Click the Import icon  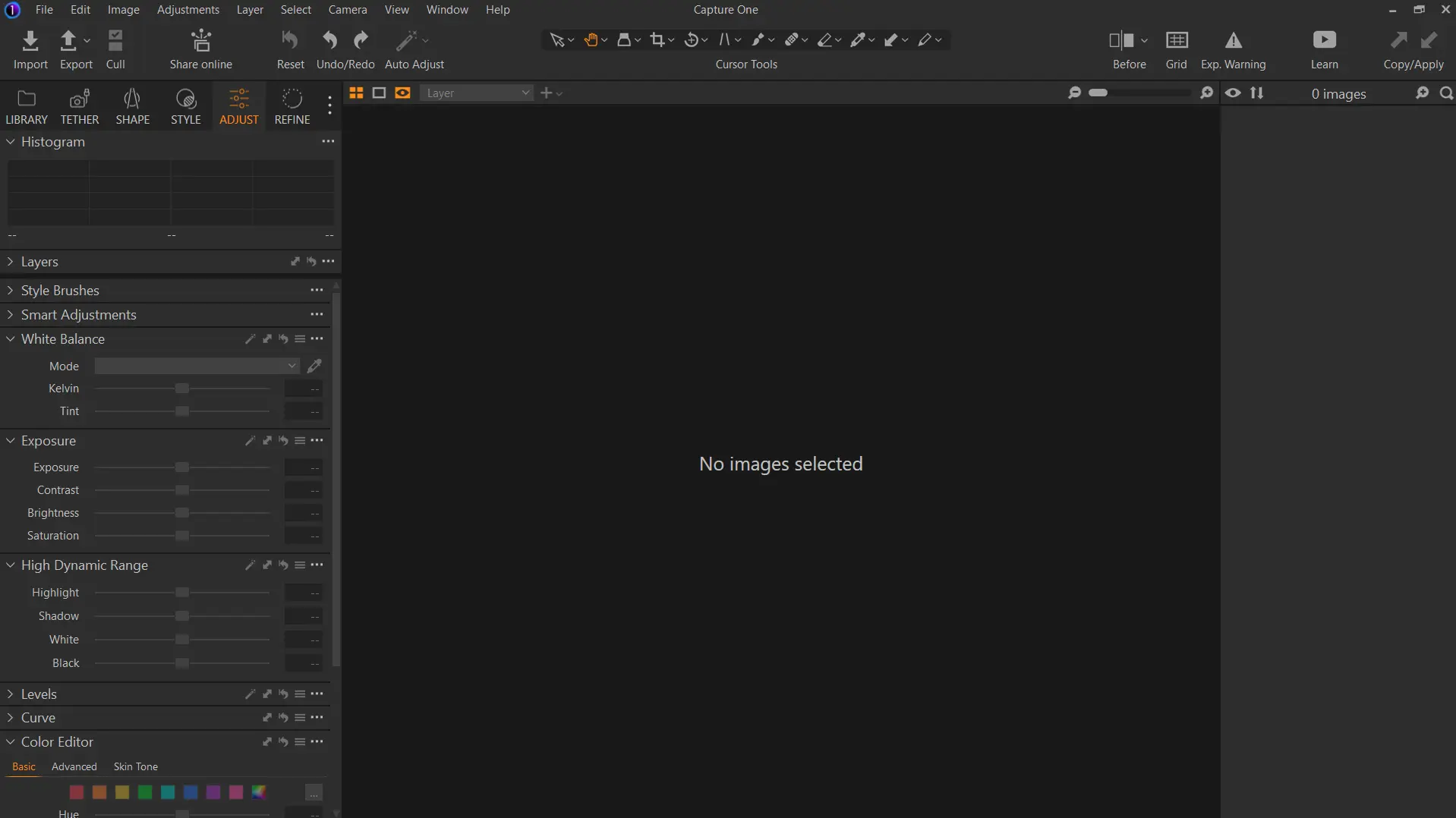(30, 40)
